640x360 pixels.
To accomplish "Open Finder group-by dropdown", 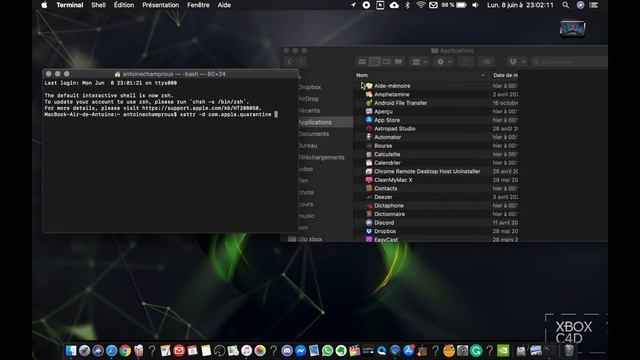I will (419, 62).
